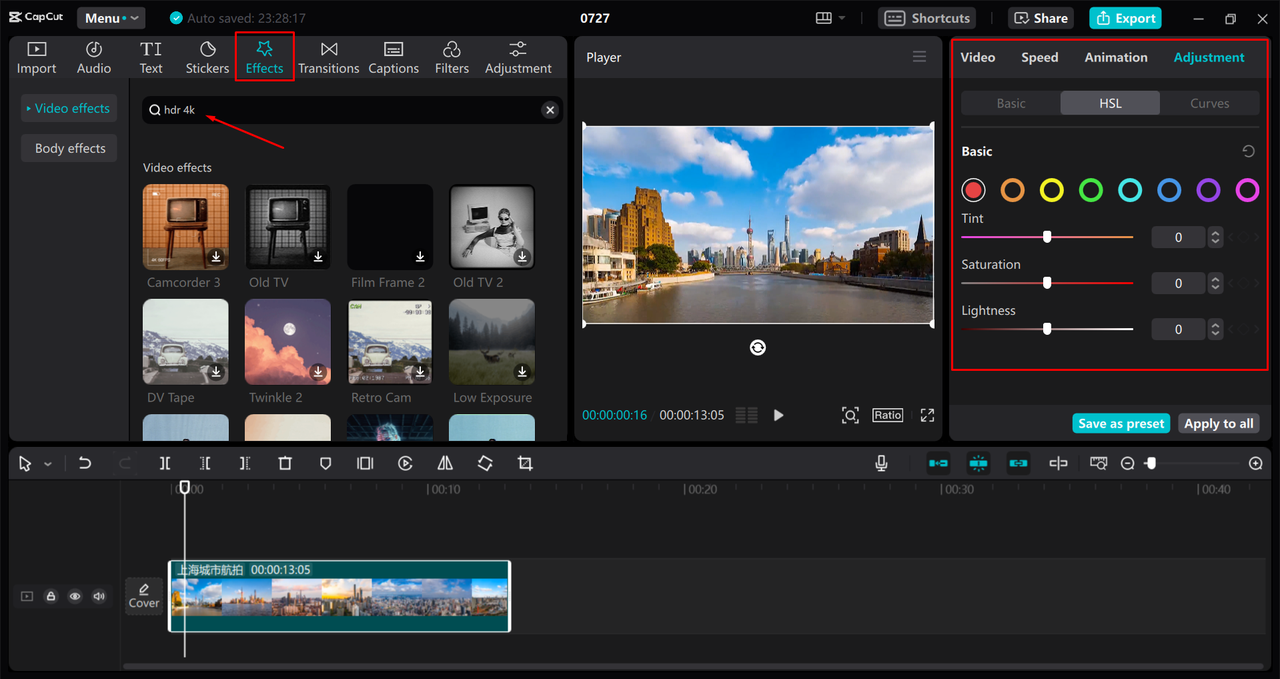
Task: Open the Ratio options
Action: [887, 415]
